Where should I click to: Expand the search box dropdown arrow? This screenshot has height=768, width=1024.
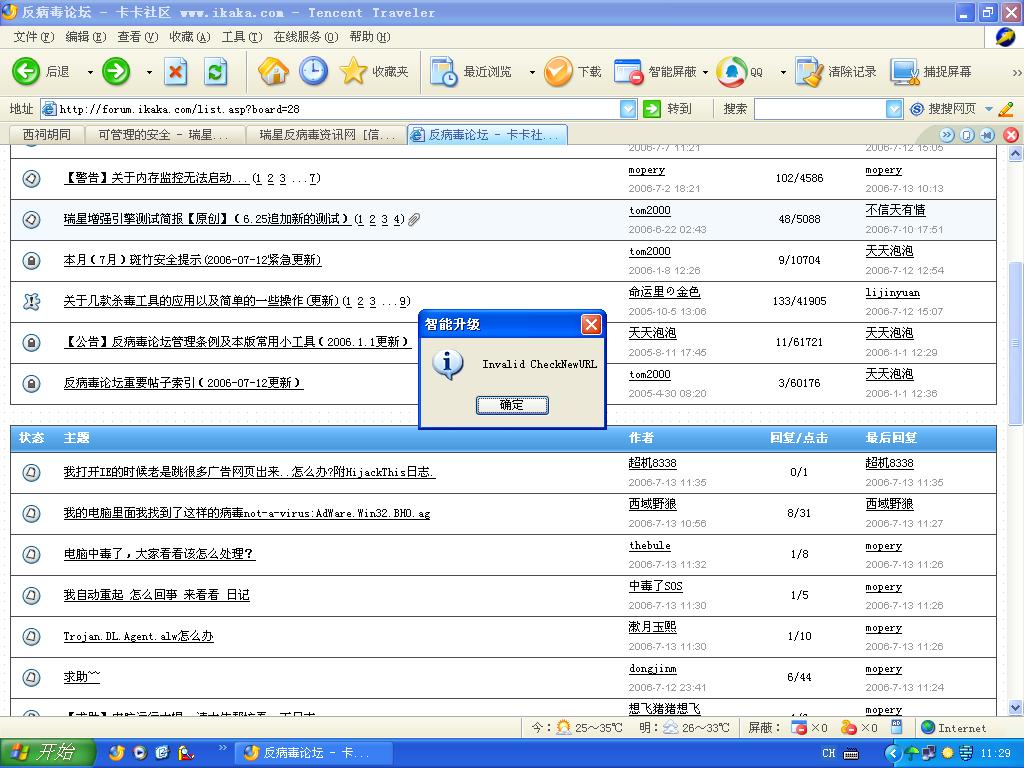pyautogui.click(x=894, y=109)
